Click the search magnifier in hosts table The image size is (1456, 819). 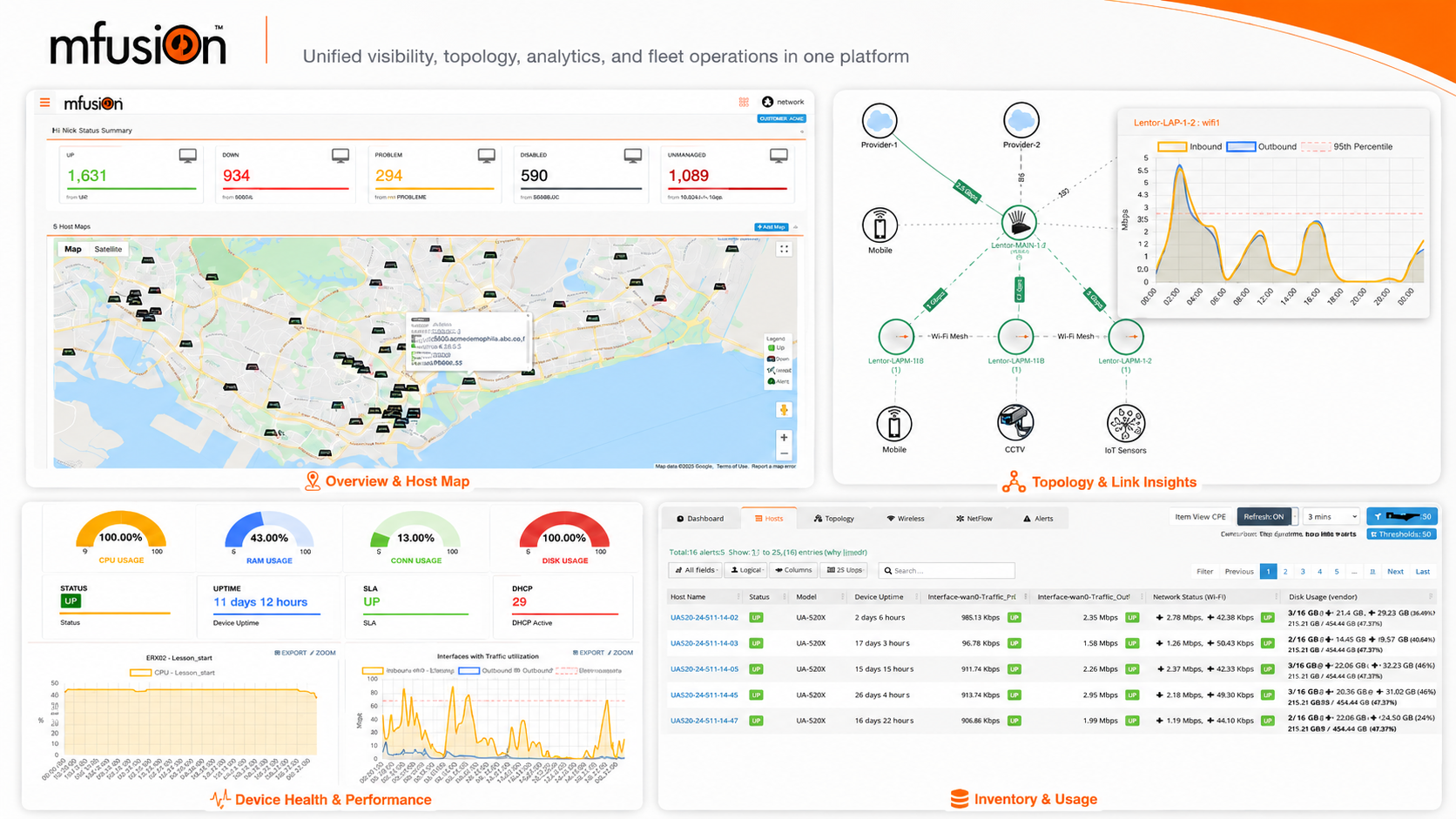[x=888, y=571]
